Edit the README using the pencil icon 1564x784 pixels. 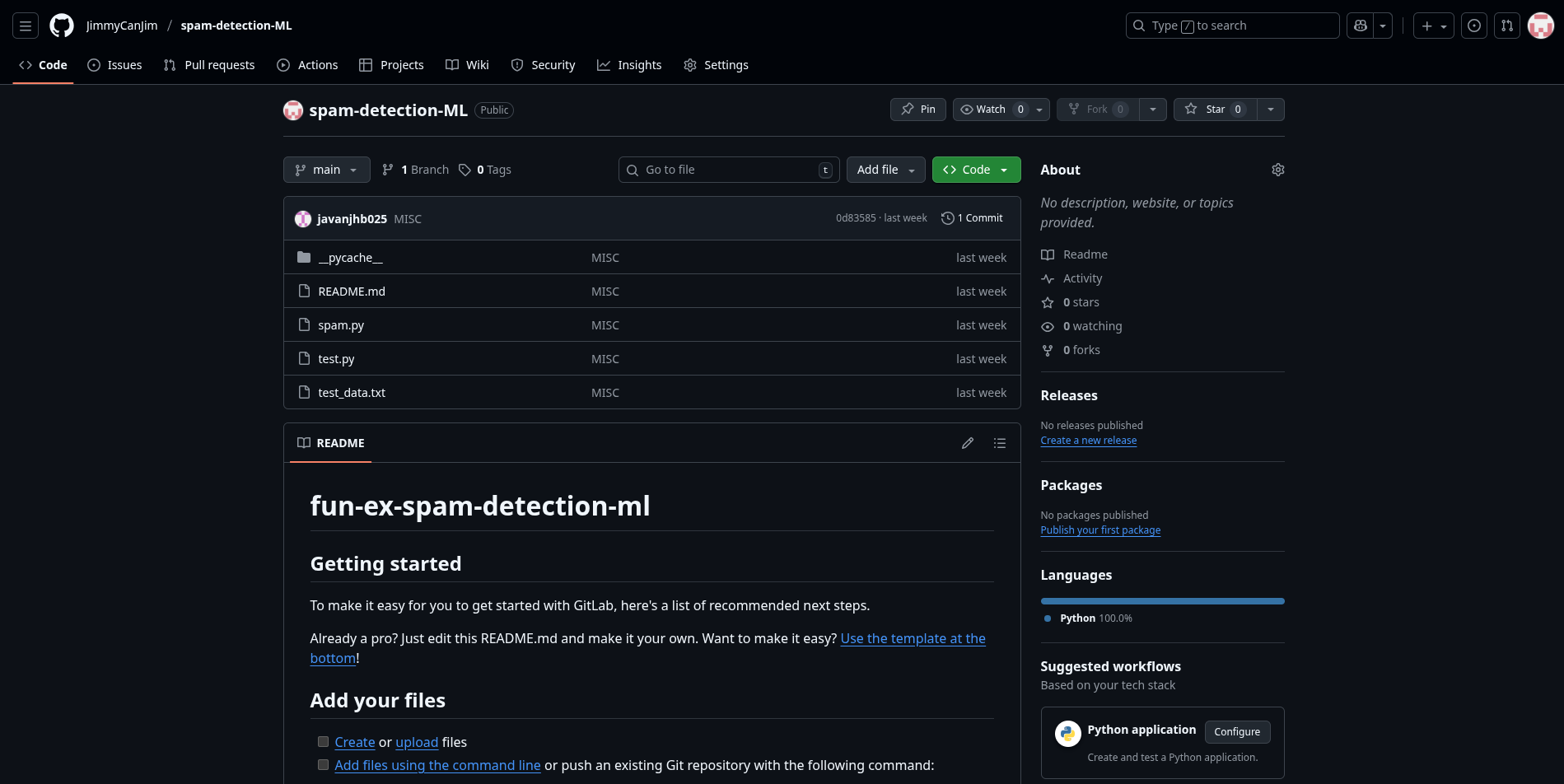pyautogui.click(x=967, y=443)
